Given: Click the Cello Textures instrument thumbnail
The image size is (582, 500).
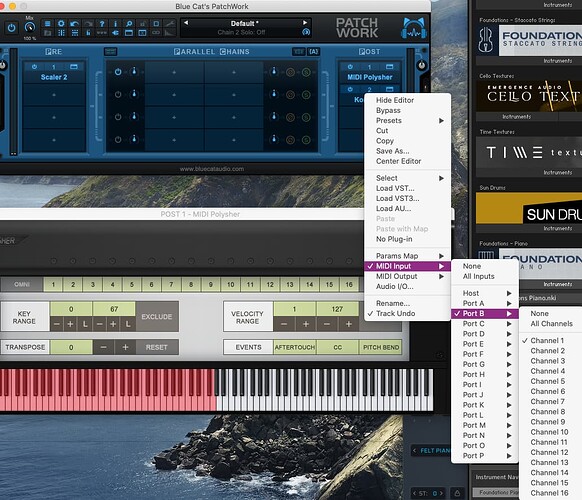Looking at the screenshot, I should pos(529,96).
